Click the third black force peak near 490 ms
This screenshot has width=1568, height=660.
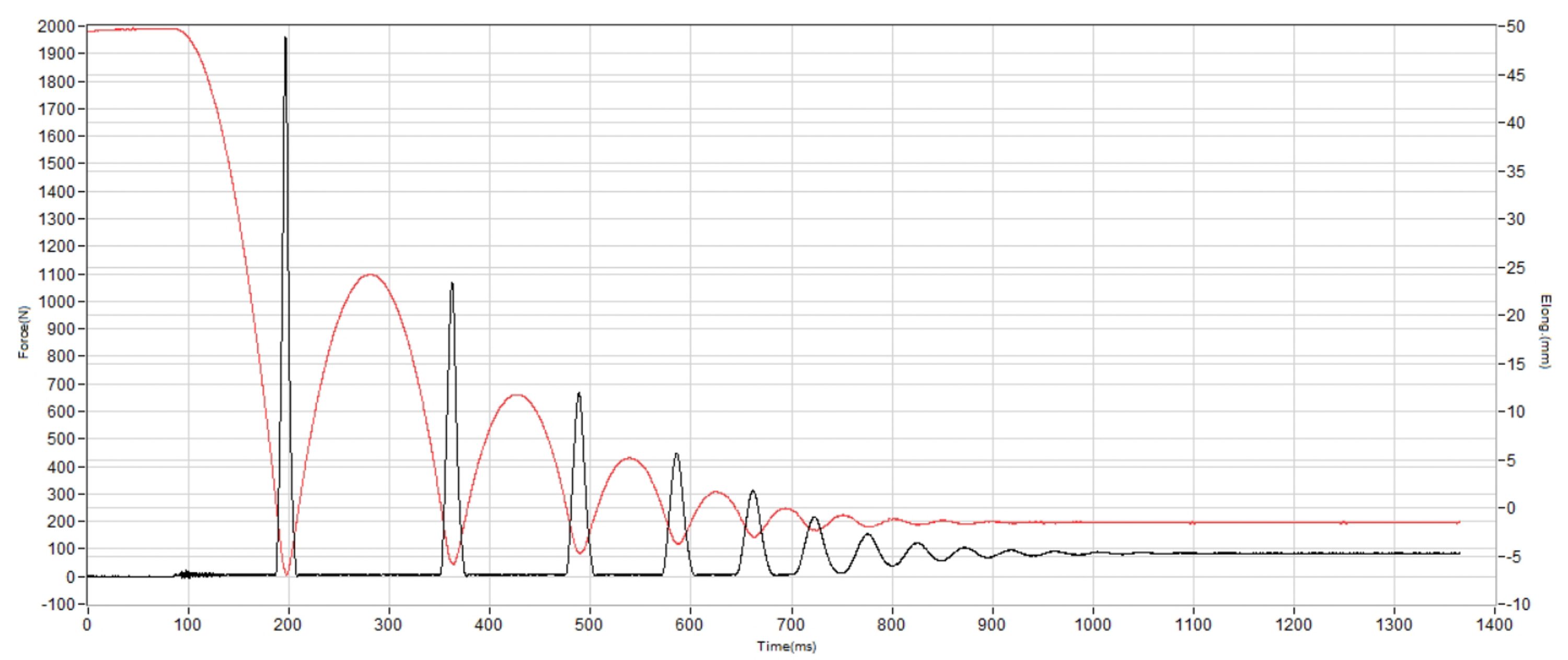point(579,393)
